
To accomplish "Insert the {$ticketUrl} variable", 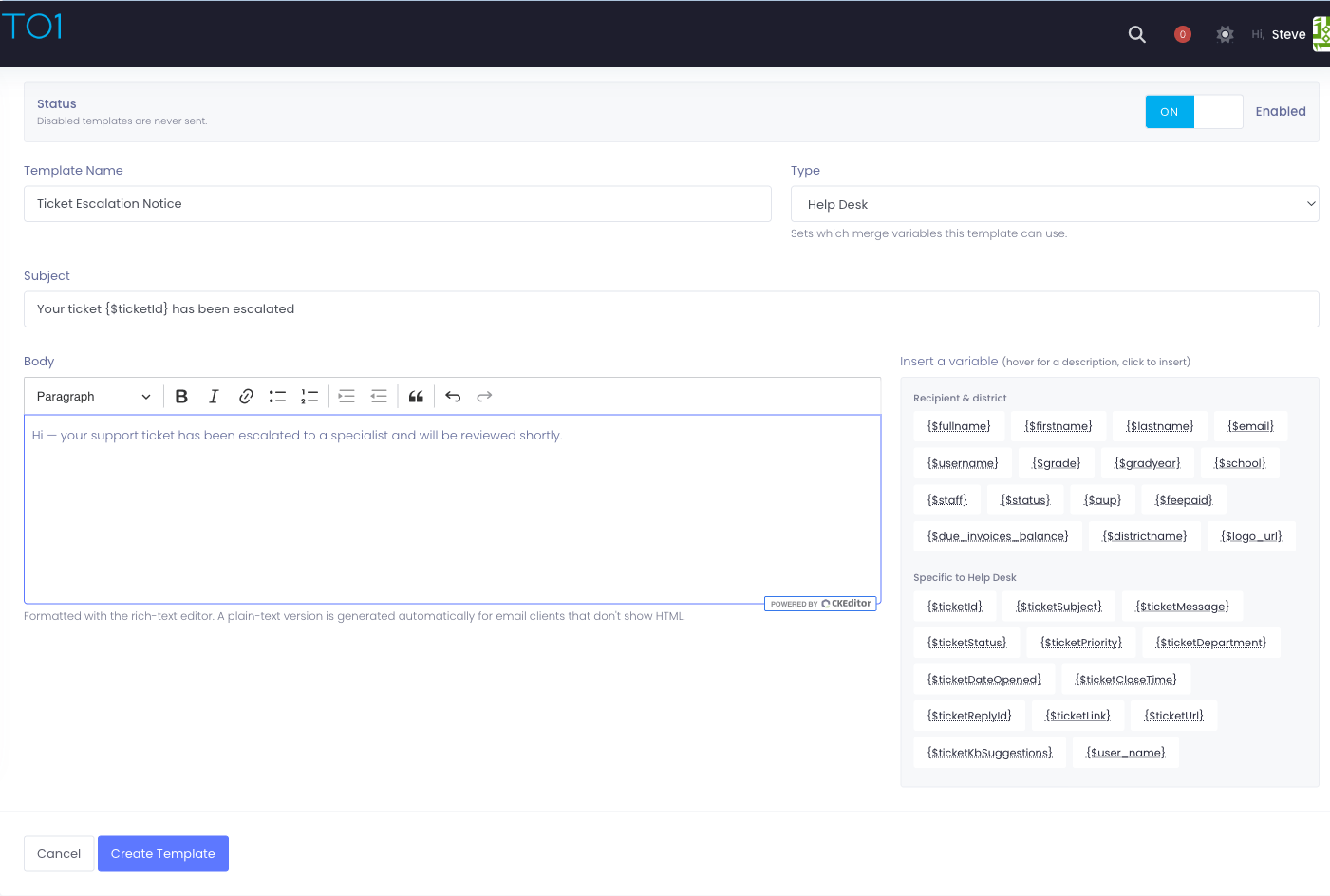I will (1174, 716).
